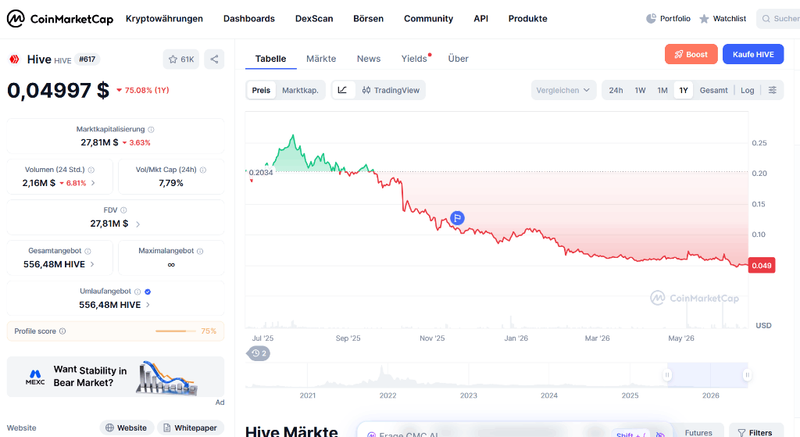This screenshot has width=800, height=437.
Task: Select the Futures markets tab
Action: (x=698, y=432)
